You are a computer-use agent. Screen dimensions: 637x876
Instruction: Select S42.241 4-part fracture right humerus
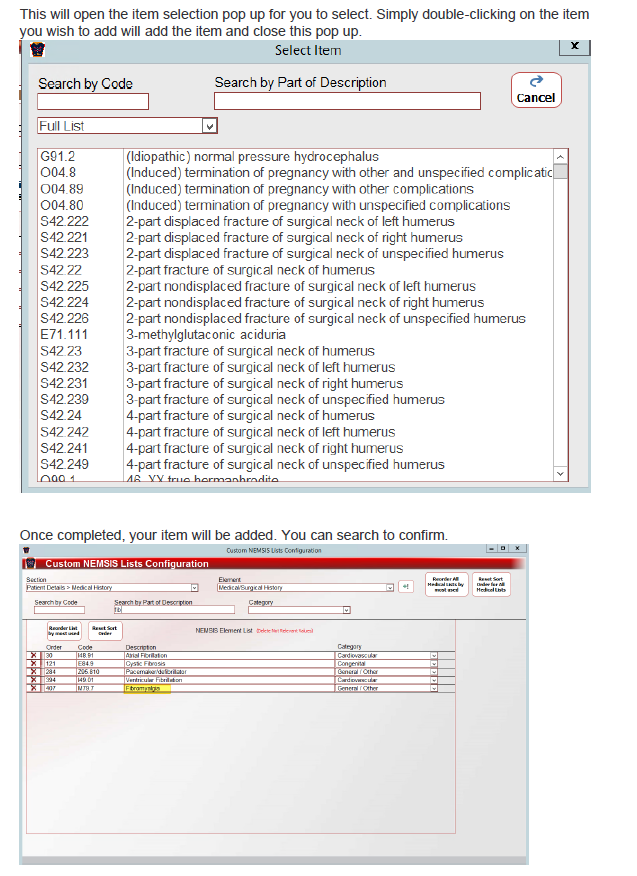[295, 448]
